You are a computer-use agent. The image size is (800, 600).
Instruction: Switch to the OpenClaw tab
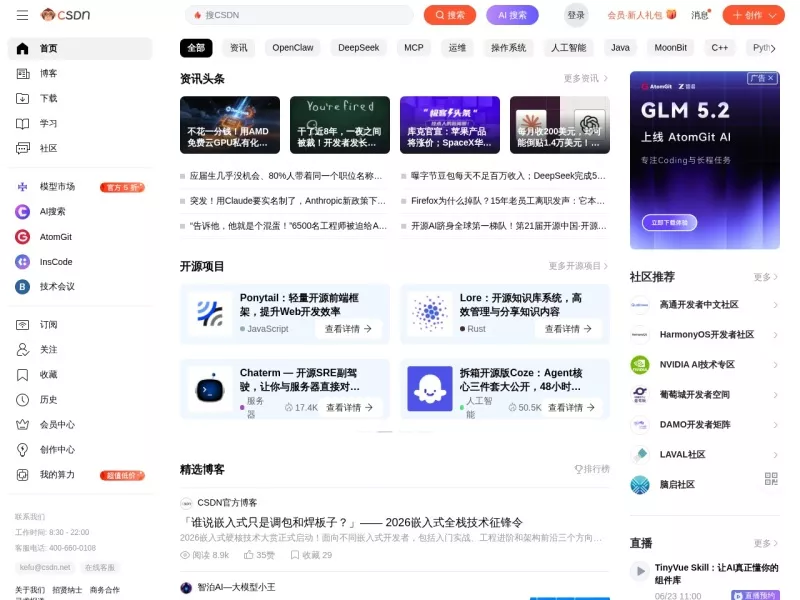click(x=293, y=48)
